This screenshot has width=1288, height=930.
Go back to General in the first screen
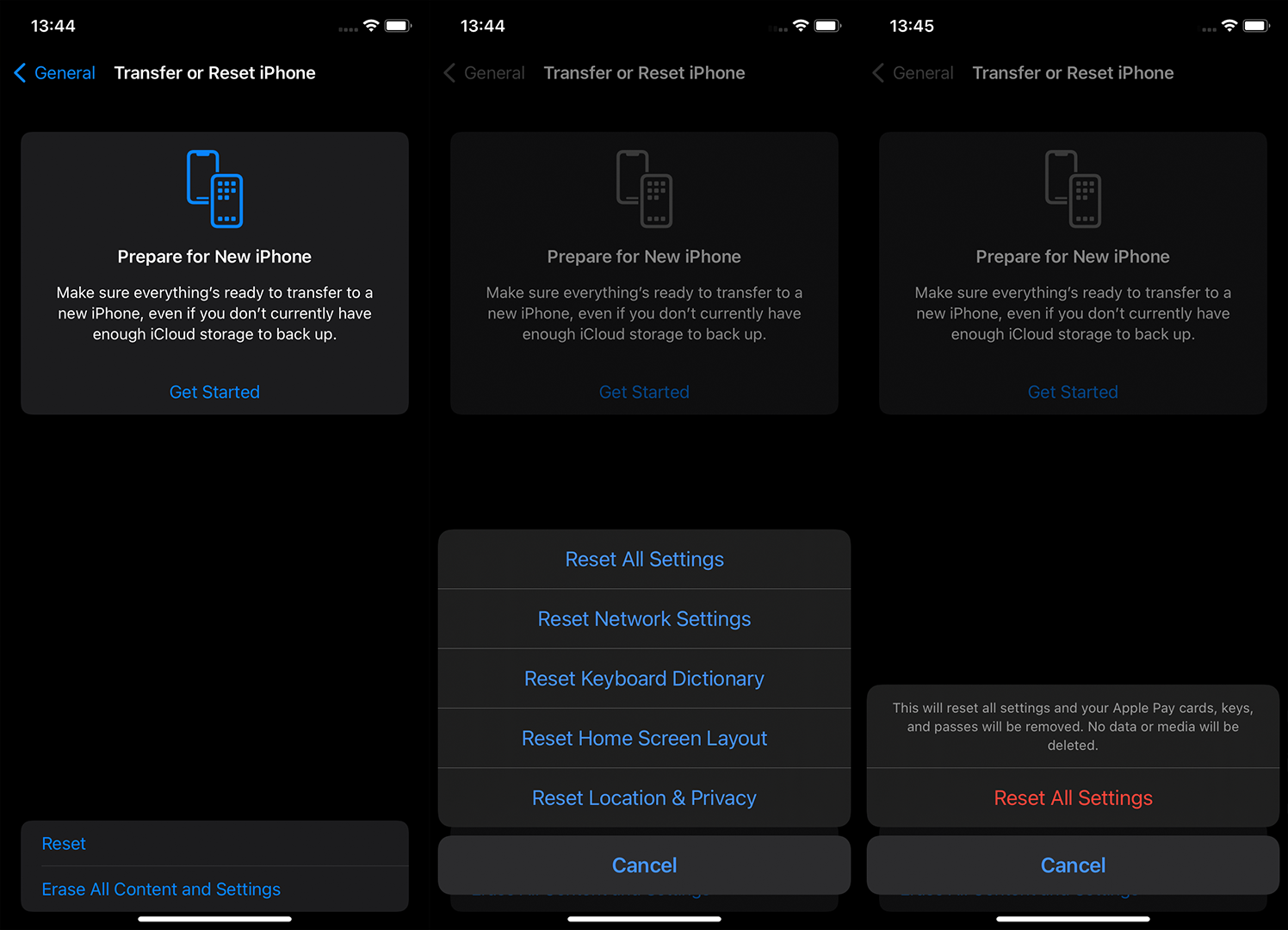(x=65, y=73)
